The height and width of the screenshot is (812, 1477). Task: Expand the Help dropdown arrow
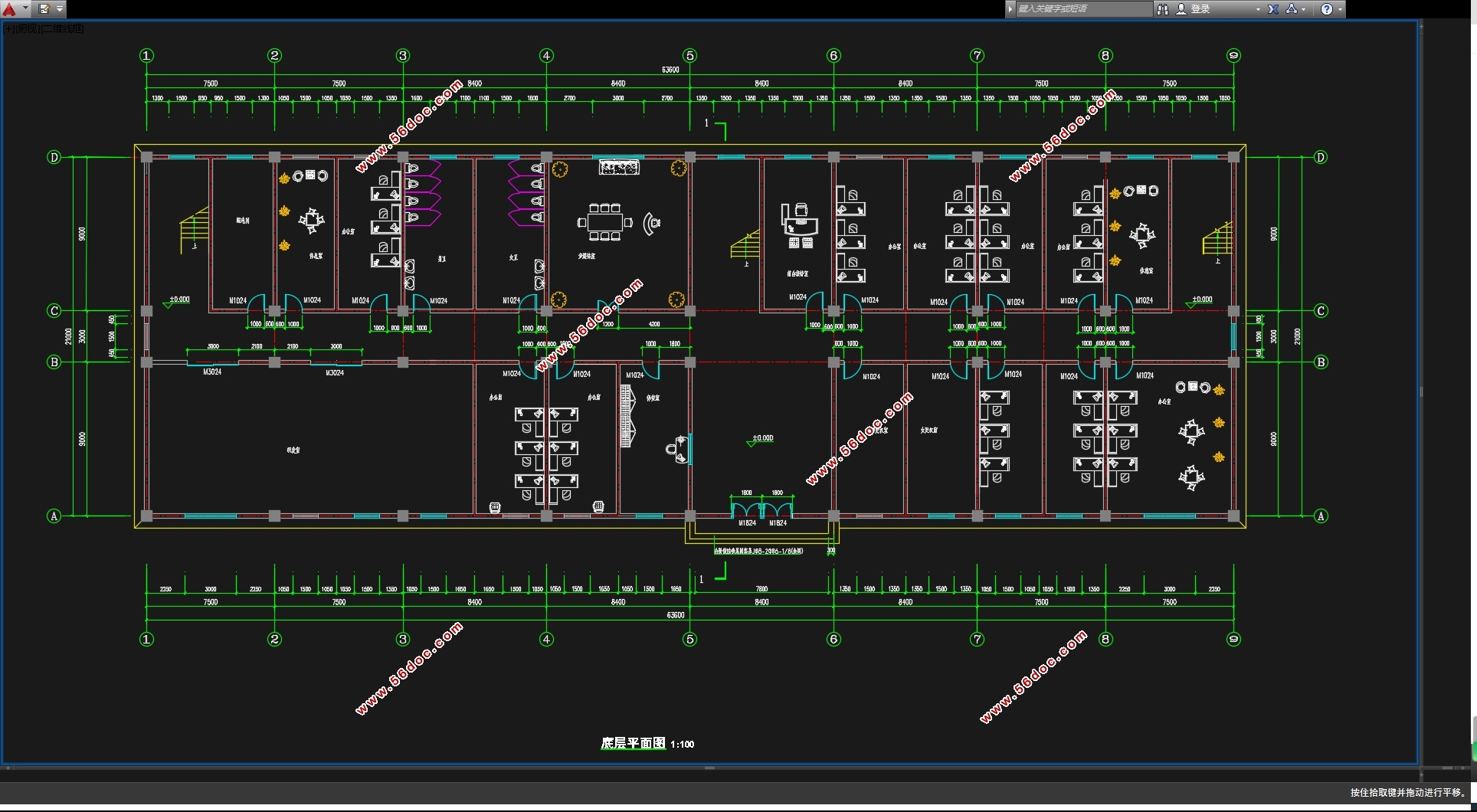pyautogui.click(x=1340, y=9)
